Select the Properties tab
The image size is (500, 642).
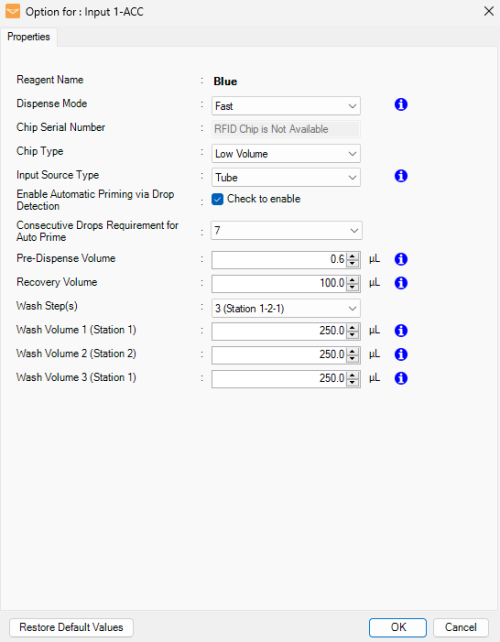click(29, 37)
